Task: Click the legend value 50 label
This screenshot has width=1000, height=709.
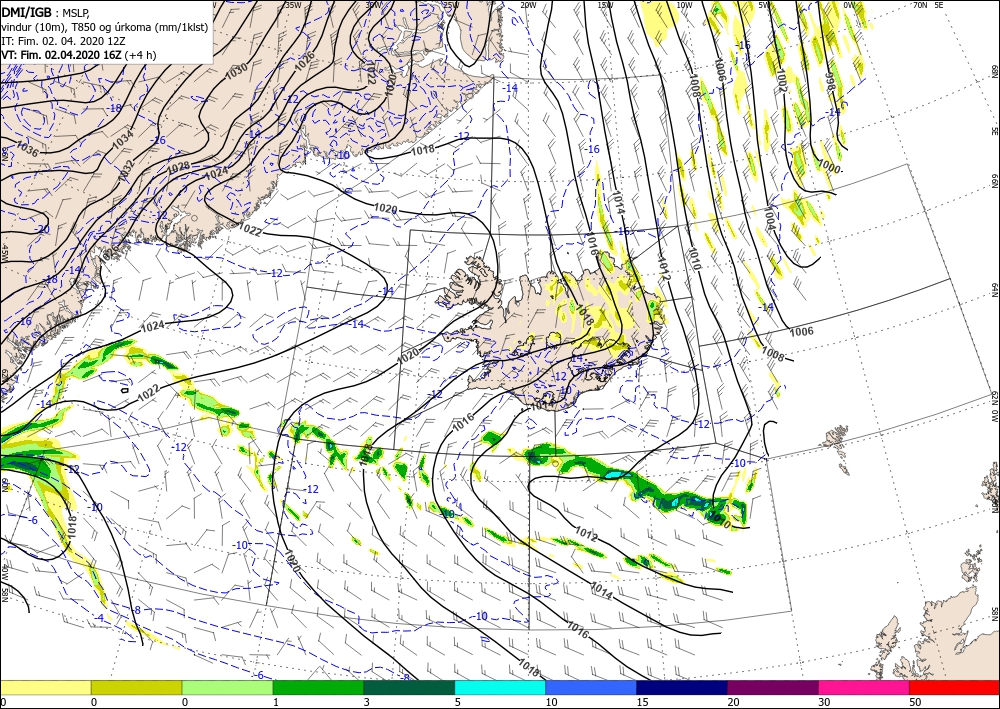Action: click(x=915, y=702)
